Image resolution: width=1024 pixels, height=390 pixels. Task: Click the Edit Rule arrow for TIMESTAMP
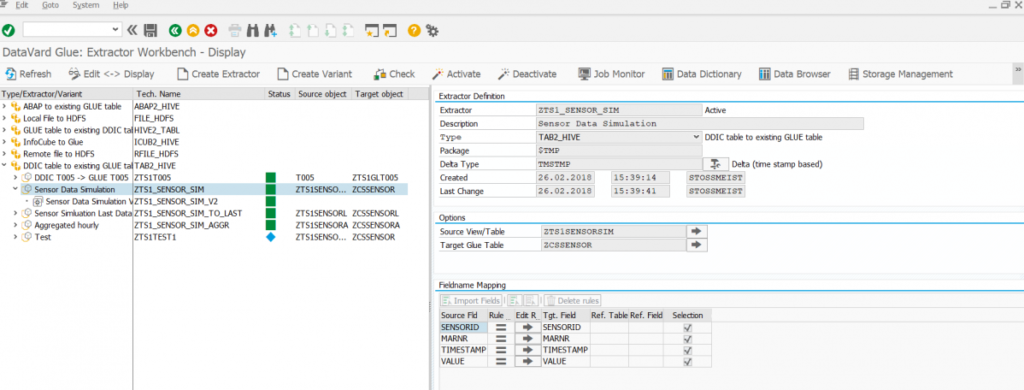[x=528, y=349]
